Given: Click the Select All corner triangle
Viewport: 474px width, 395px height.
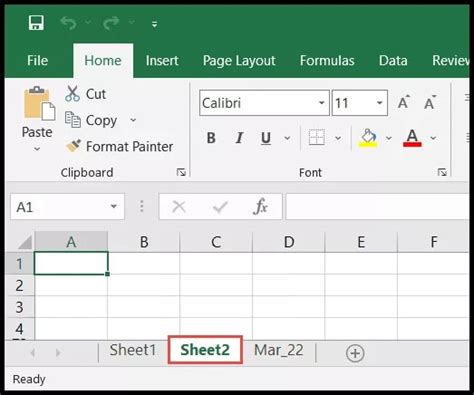Looking at the screenshot, I should (x=25, y=242).
